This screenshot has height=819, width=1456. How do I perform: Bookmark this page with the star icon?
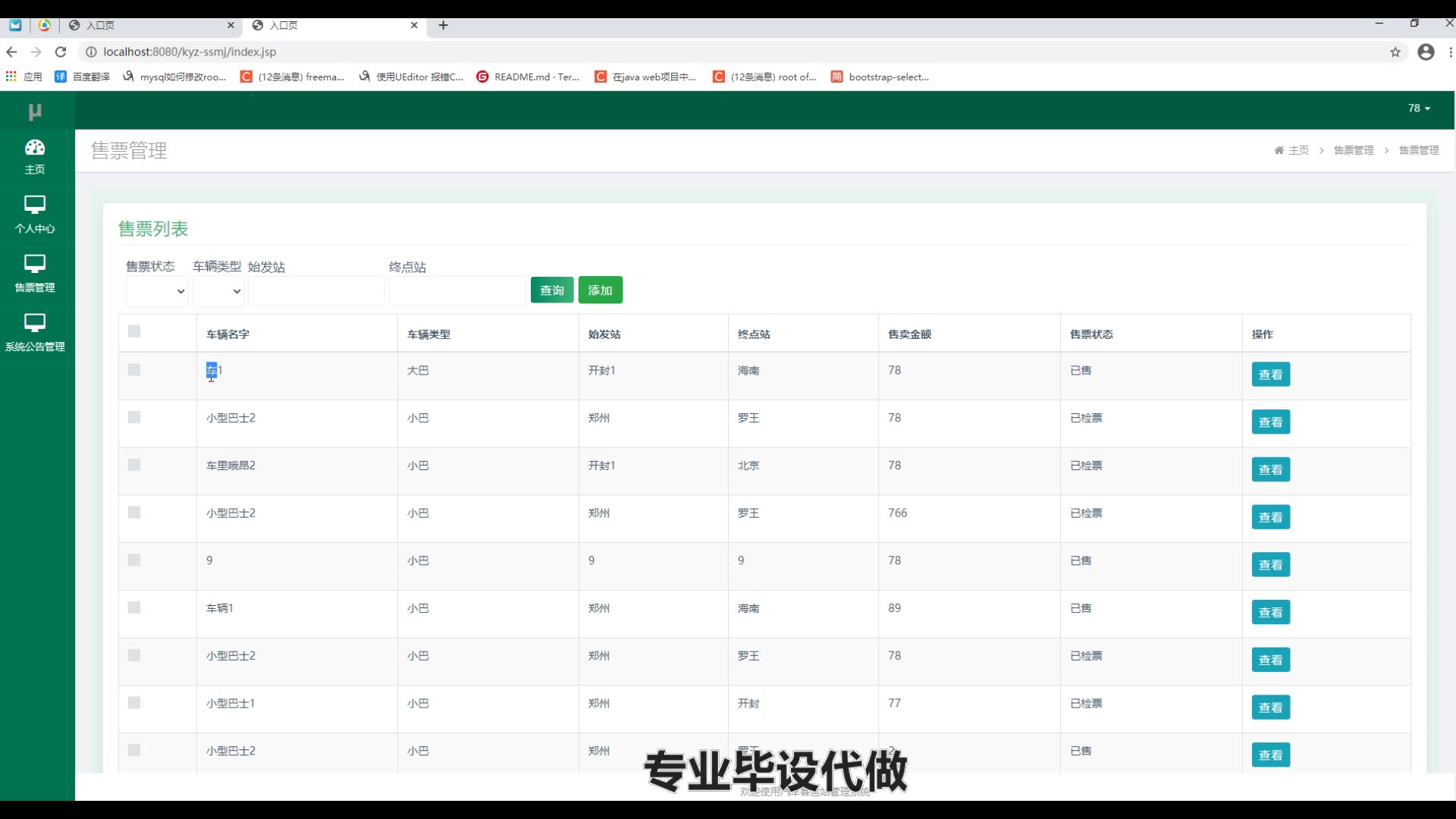tap(1395, 52)
